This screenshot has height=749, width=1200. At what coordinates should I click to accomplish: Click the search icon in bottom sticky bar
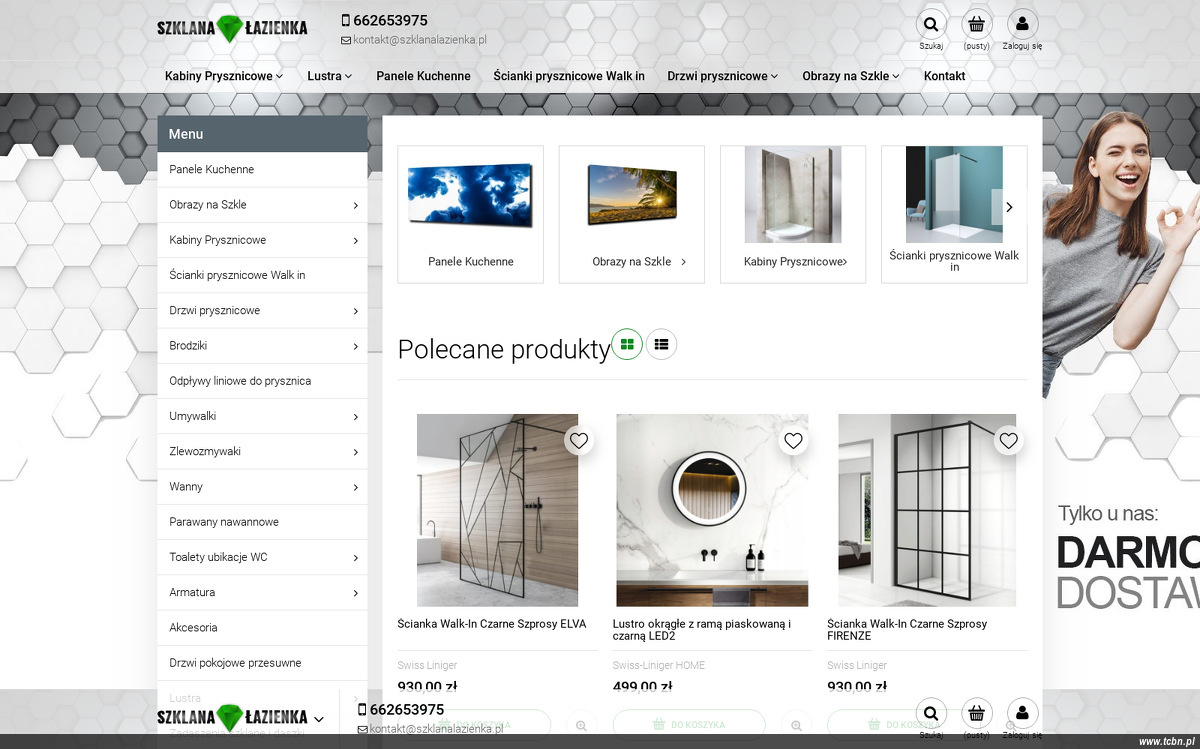tap(931, 713)
